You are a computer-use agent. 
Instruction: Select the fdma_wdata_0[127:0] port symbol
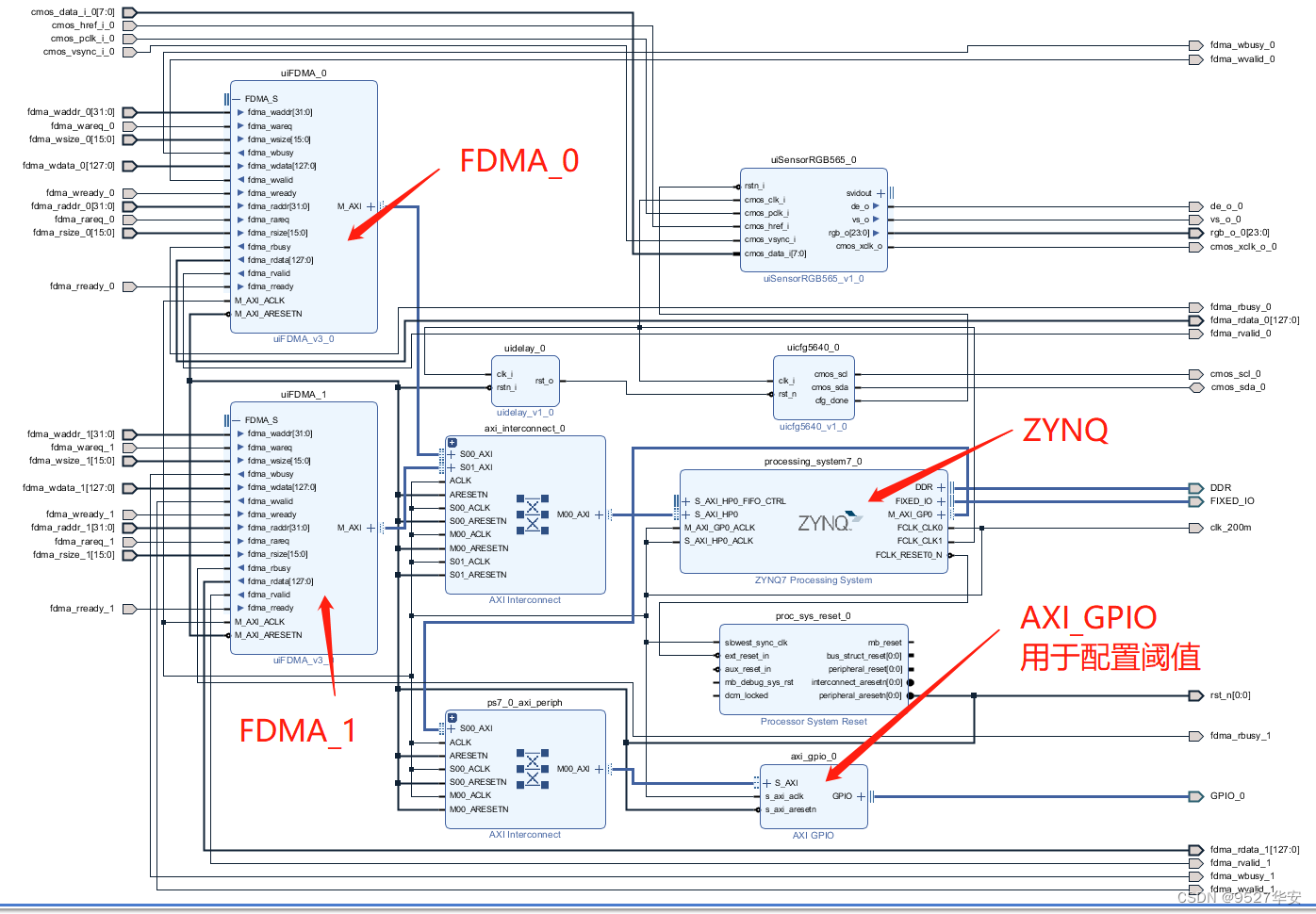click(130, 166)
